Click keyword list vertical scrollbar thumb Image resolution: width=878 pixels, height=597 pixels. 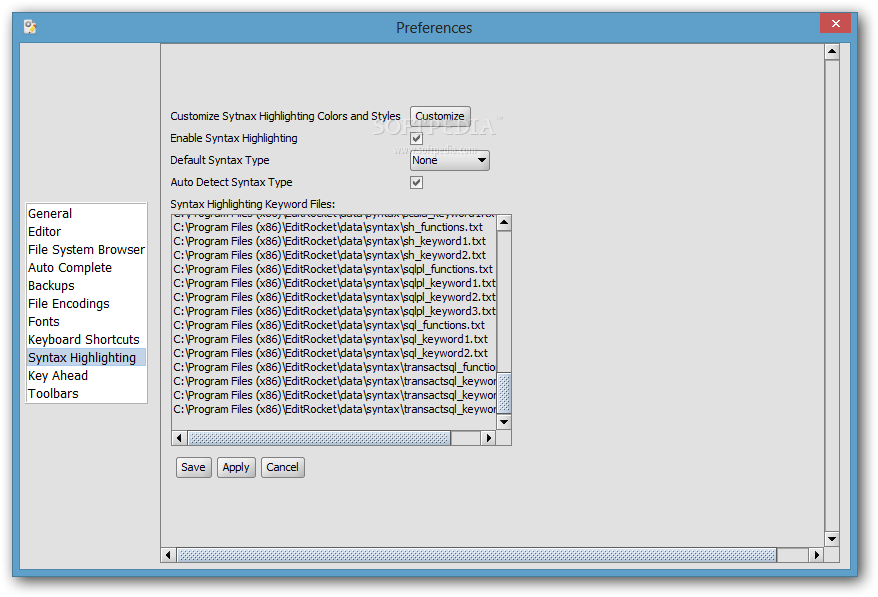tap(504, 394)
